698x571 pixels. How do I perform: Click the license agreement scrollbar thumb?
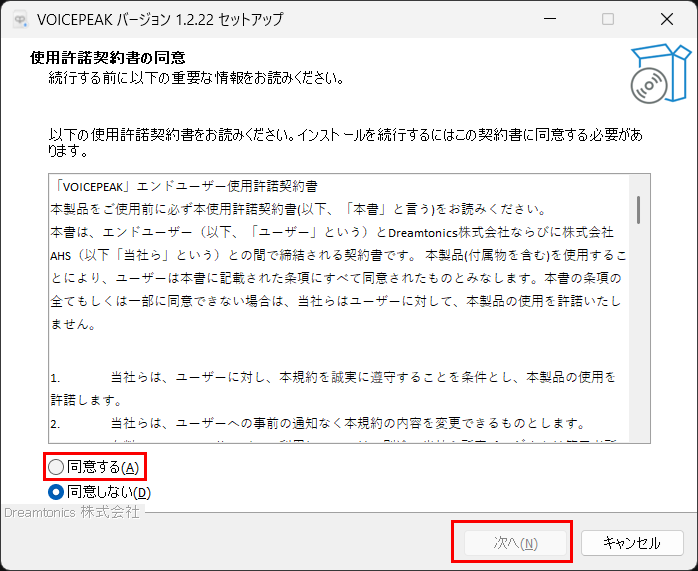coord(639,210)
